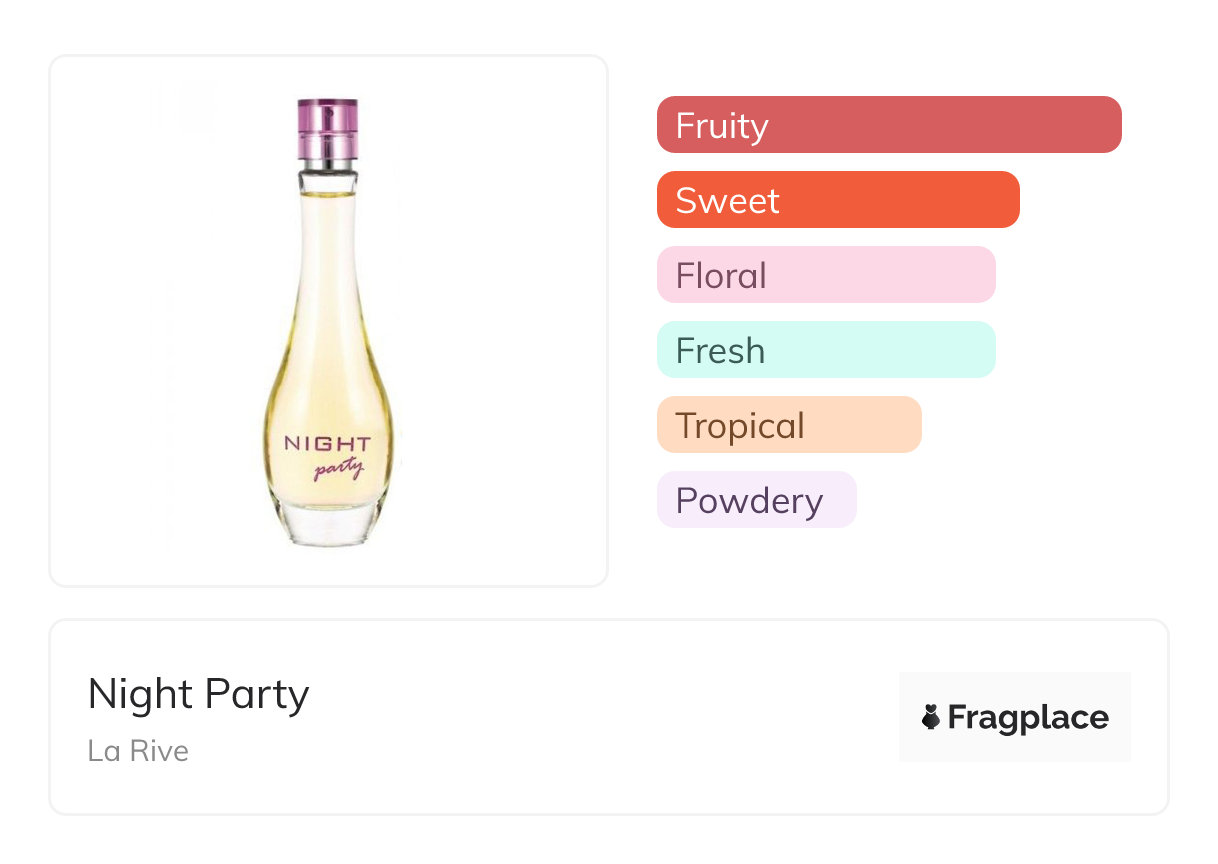
Task: Select the orange Sweet accord bar
Action: pos(838,200)
